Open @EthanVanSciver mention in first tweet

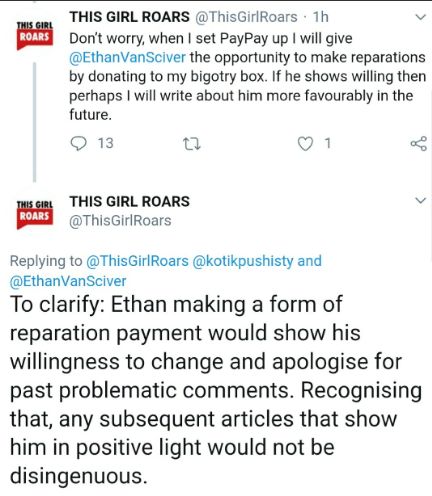[127, 57]
